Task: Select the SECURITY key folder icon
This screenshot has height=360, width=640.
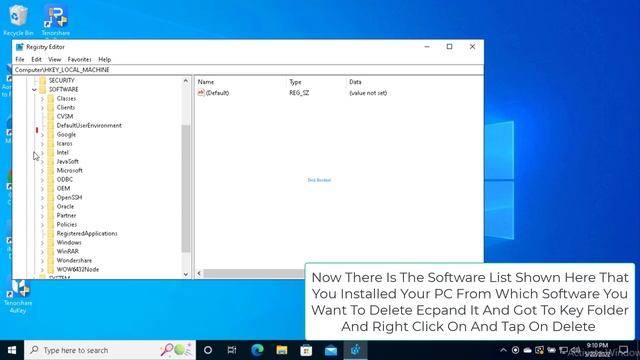Action: pyautogui.click(x=42, y=80)
